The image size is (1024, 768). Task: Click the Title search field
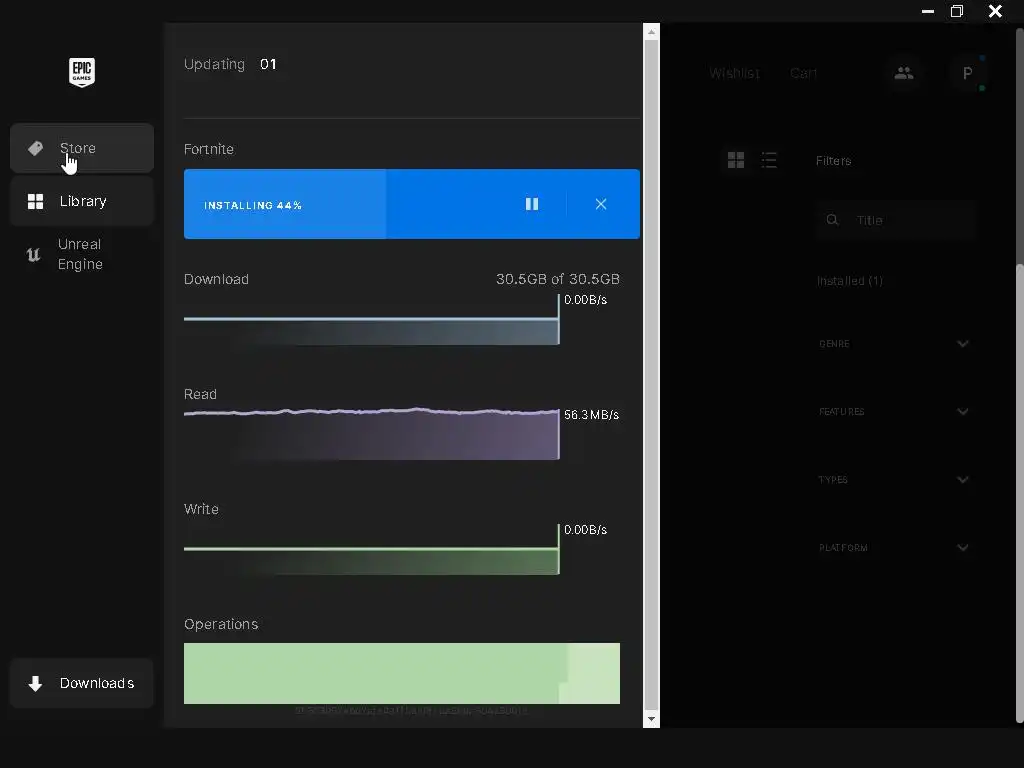coord(895,220)
